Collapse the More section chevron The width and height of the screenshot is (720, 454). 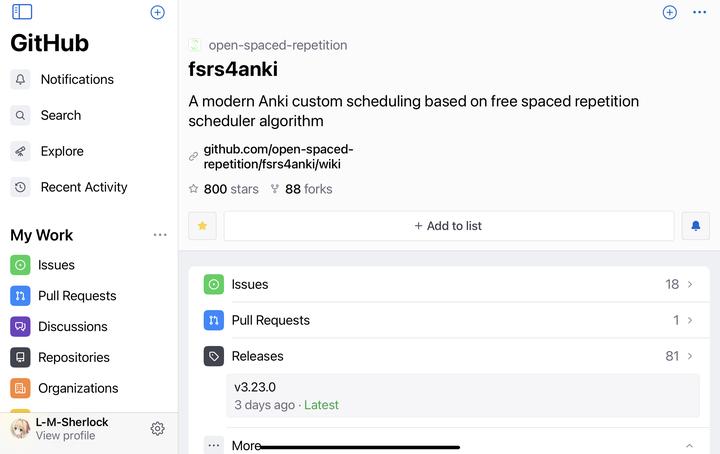coord(689,446)
